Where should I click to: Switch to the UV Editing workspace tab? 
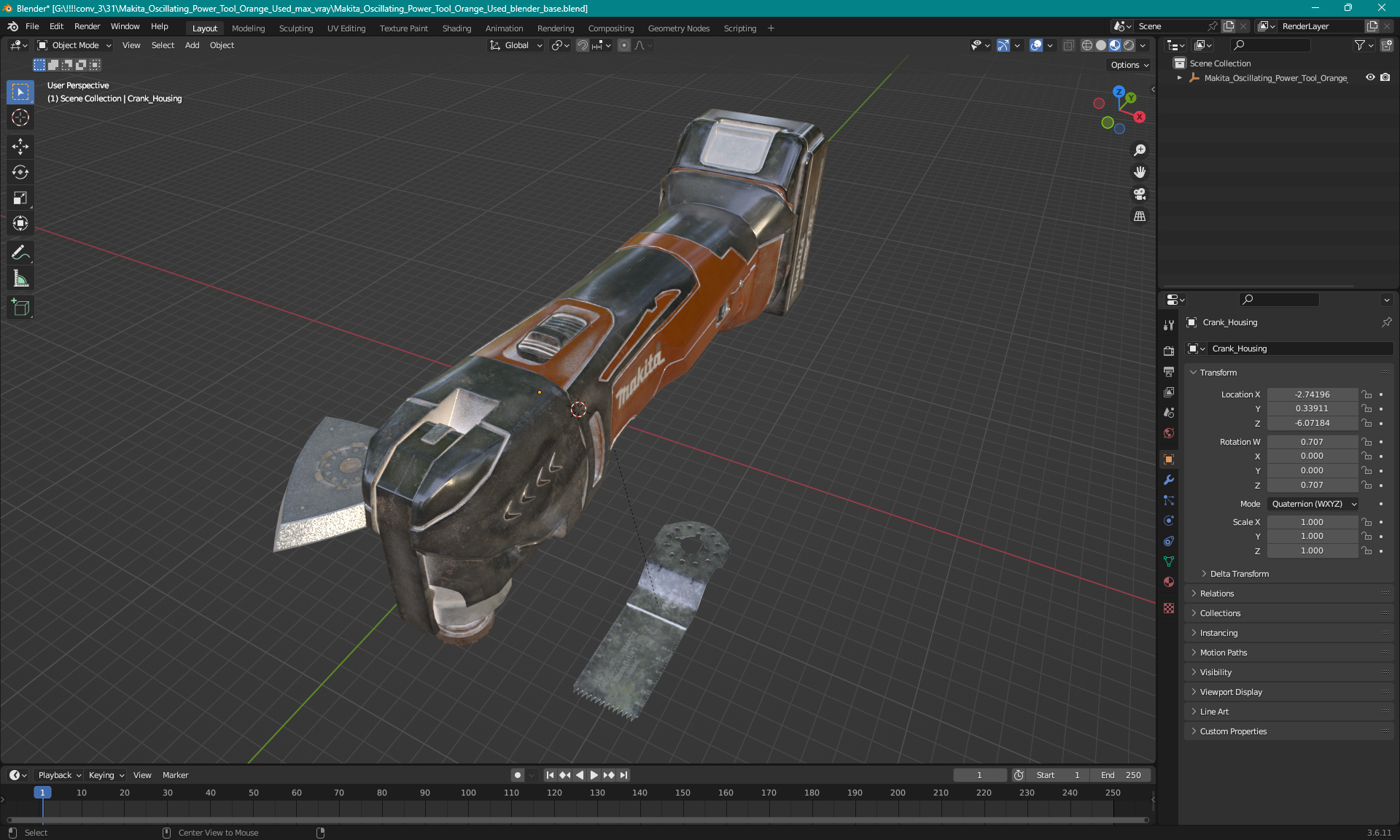coord(346,28)
